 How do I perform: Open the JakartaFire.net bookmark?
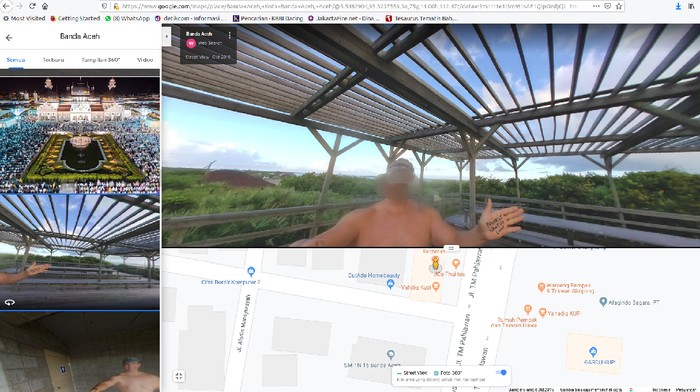[x=344, y=18]
